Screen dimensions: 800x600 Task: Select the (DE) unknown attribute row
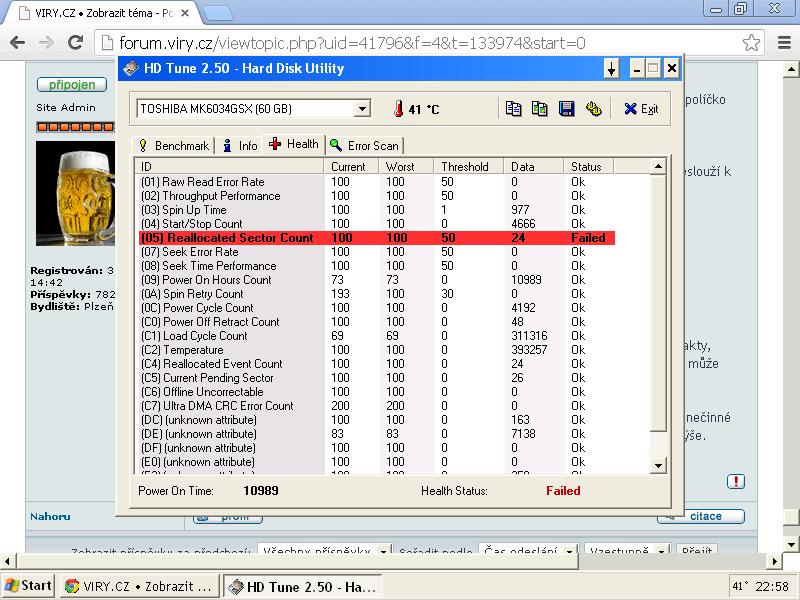tap(377, 434)
